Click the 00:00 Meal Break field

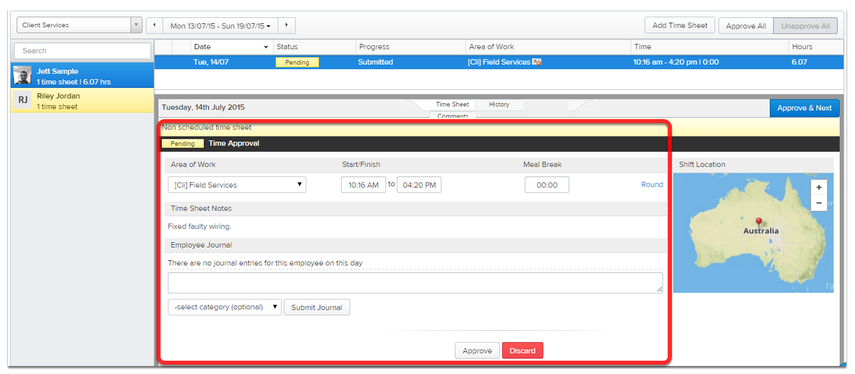[547, 185]
